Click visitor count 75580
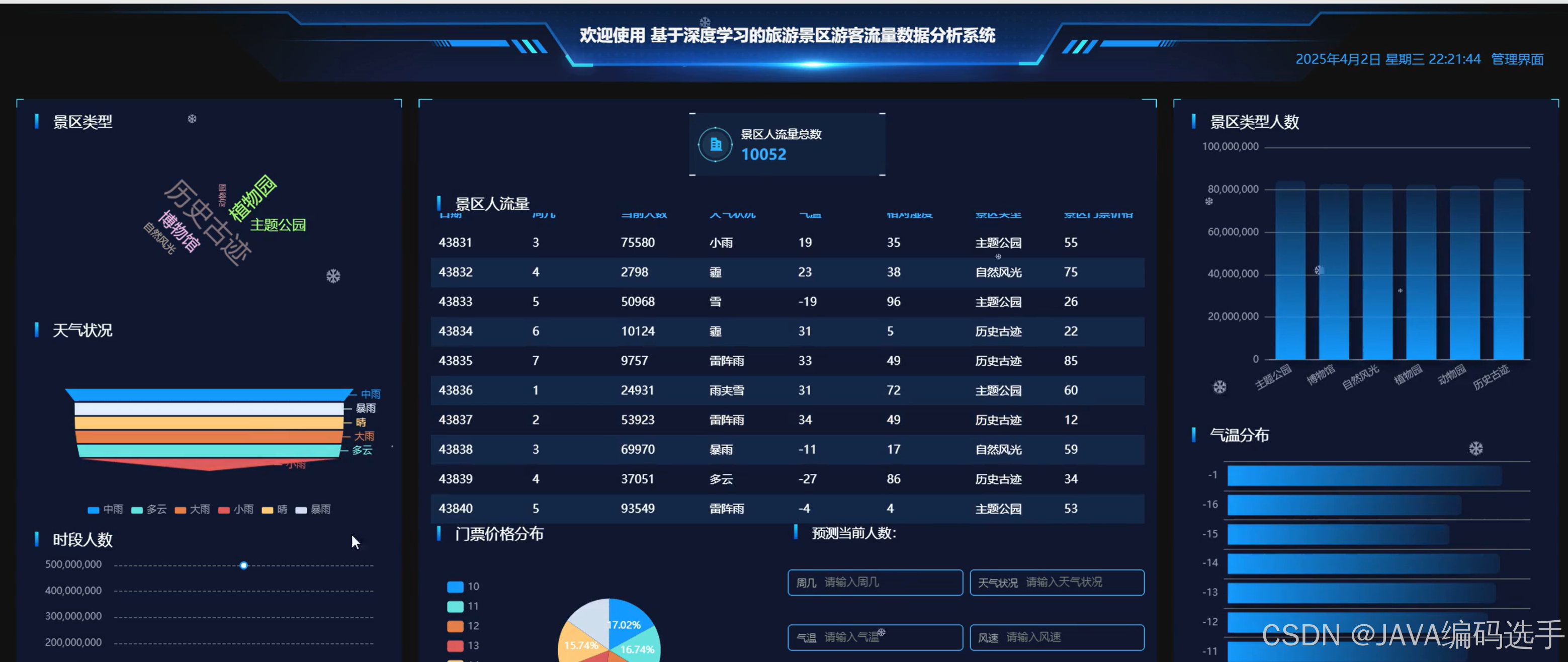The height and width of the screenshot is (662, 1568). pos(638,242)
